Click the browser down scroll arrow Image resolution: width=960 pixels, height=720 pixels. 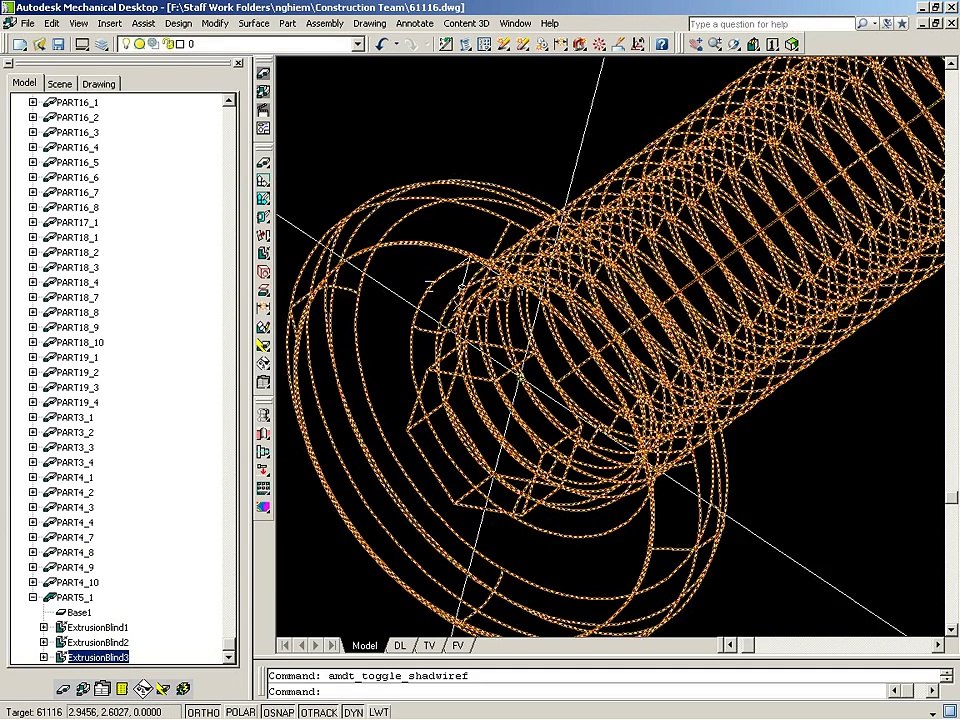pos(230,658)
